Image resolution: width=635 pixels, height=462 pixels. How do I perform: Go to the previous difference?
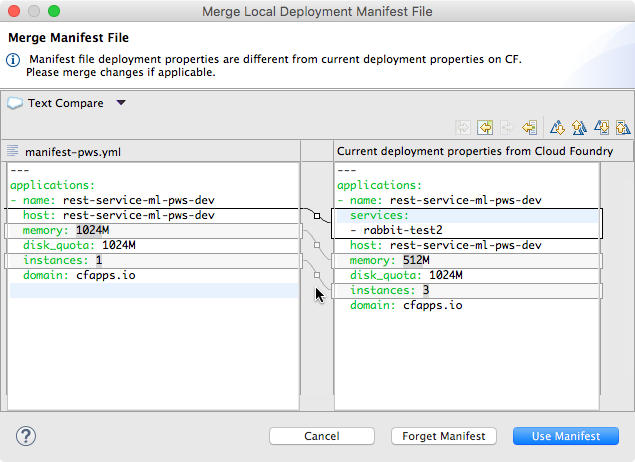pyautogui.click(x=579, y=128)
